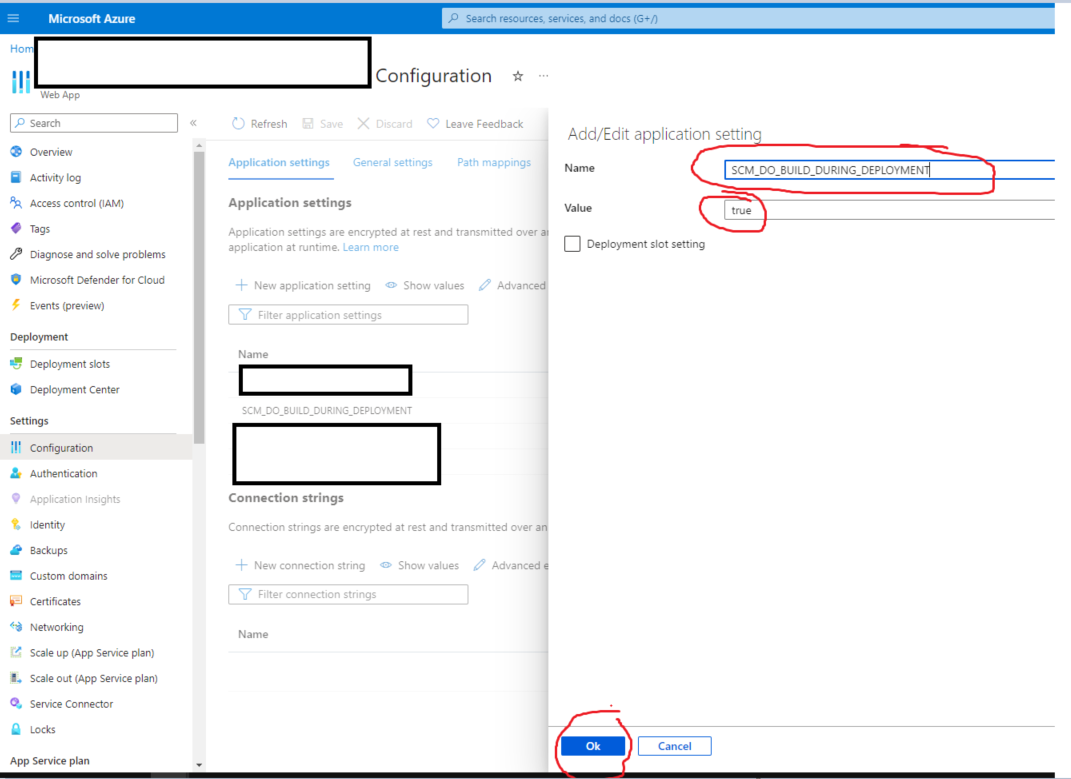Click the sidebar Search box

click(94, 123)
